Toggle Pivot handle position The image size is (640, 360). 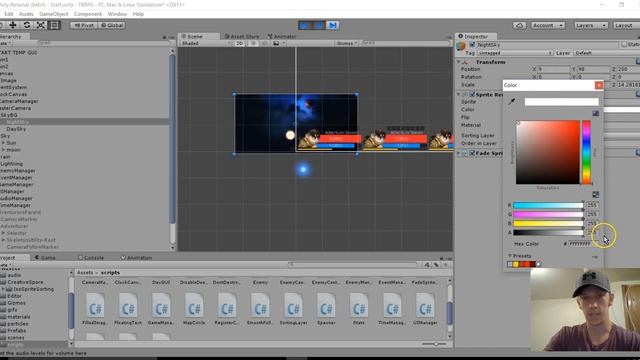84,25
